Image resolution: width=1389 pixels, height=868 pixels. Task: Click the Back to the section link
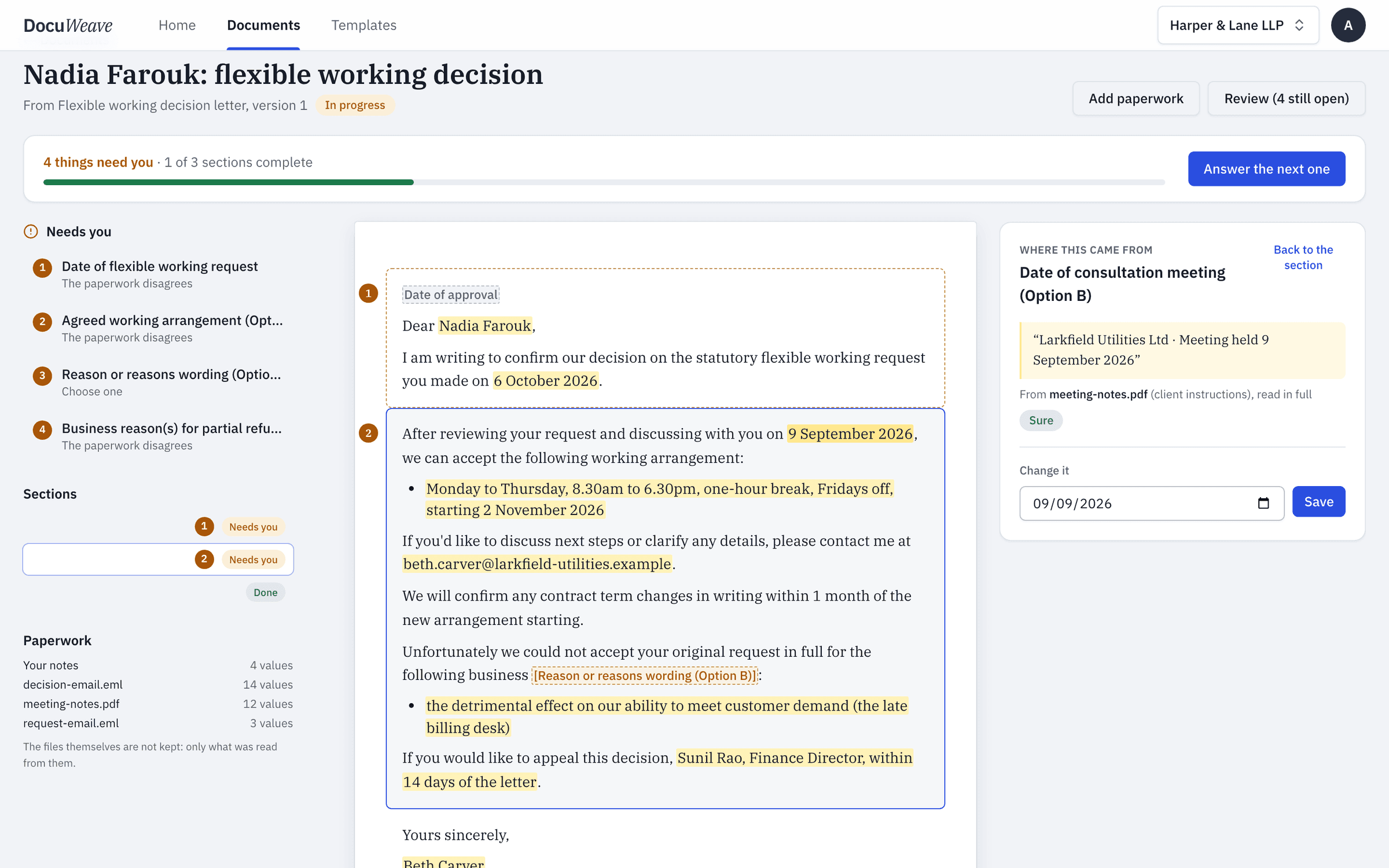[1303, 258]
